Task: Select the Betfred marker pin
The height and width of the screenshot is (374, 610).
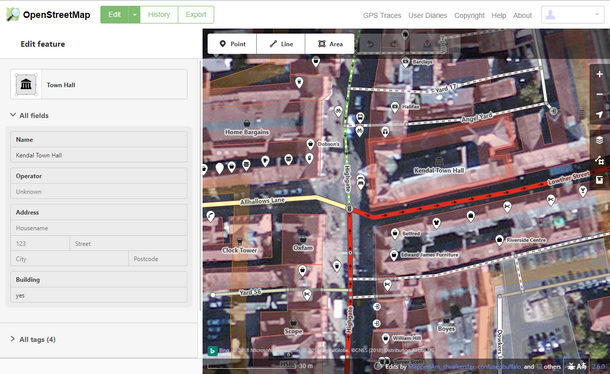Action: coord(395,234)
